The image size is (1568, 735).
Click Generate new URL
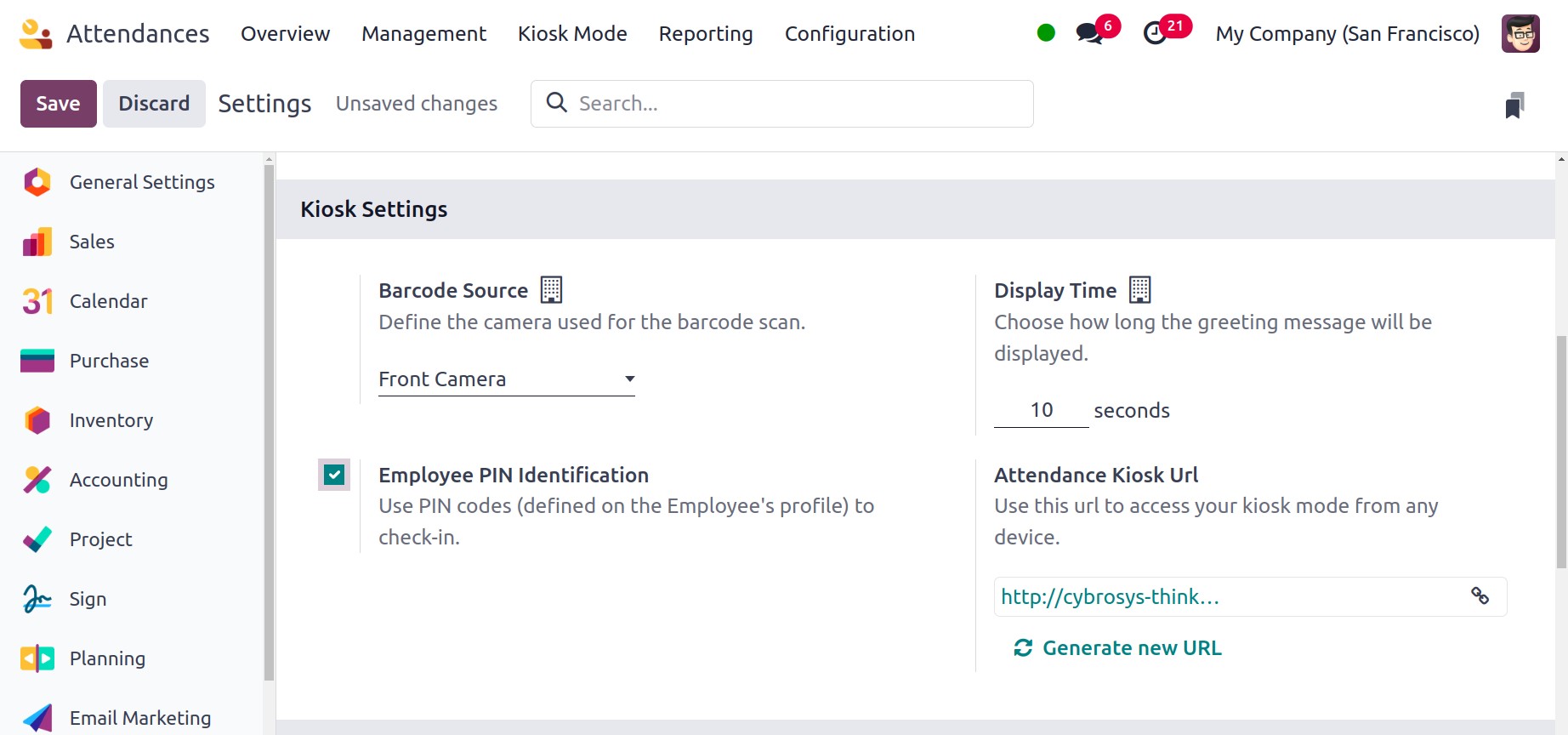pyautogui.click(x=1117, y=648)
